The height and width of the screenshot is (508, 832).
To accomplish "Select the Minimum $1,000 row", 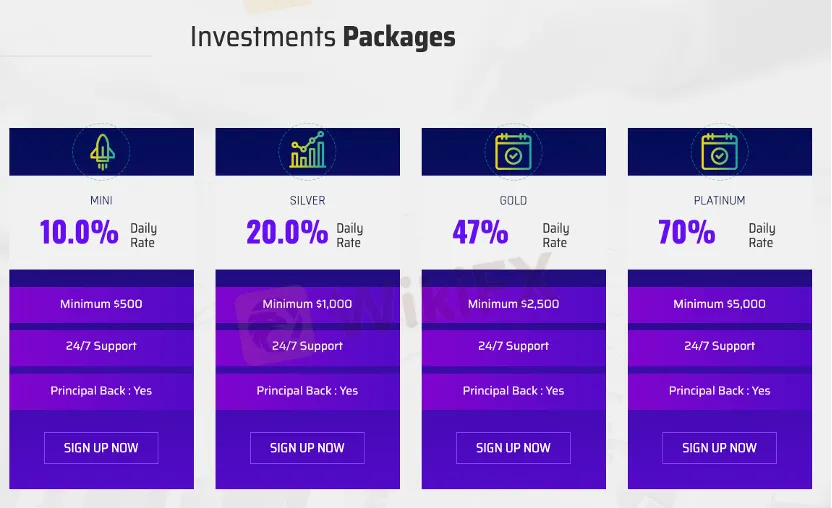I will coord(307,304).
